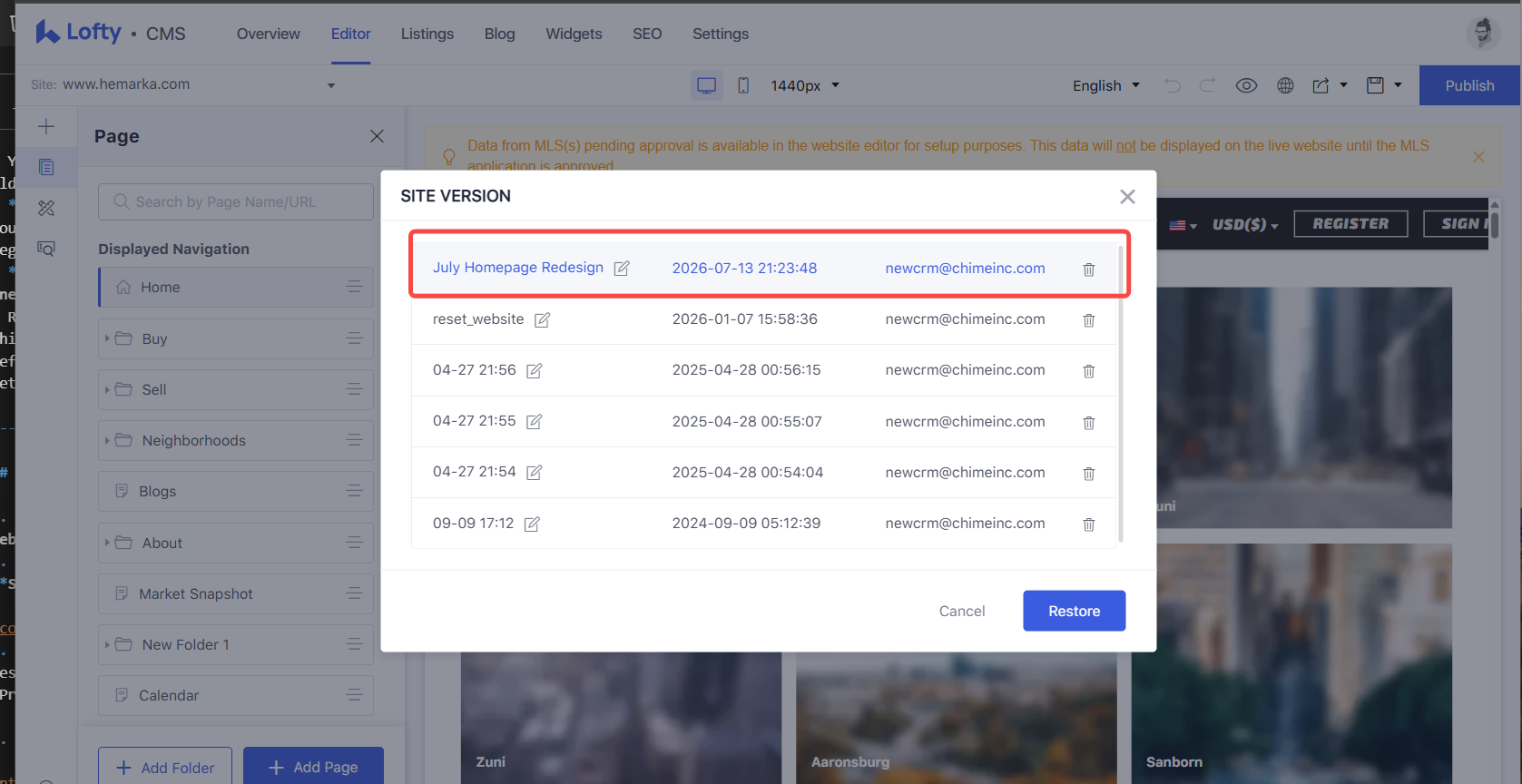Expand the site URL selector arrow
1522x784 pixels.
(331, 85)
